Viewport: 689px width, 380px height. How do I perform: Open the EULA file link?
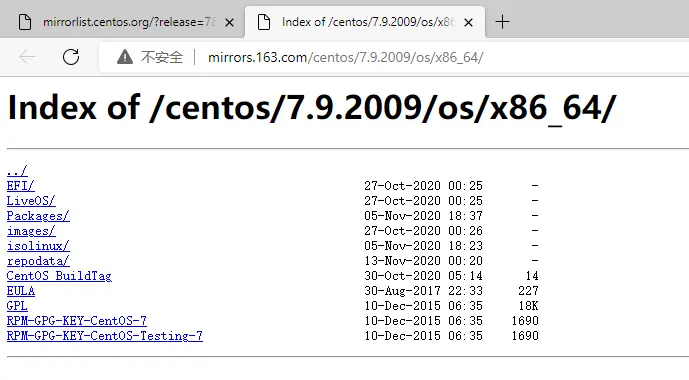[x=21, y=290]
